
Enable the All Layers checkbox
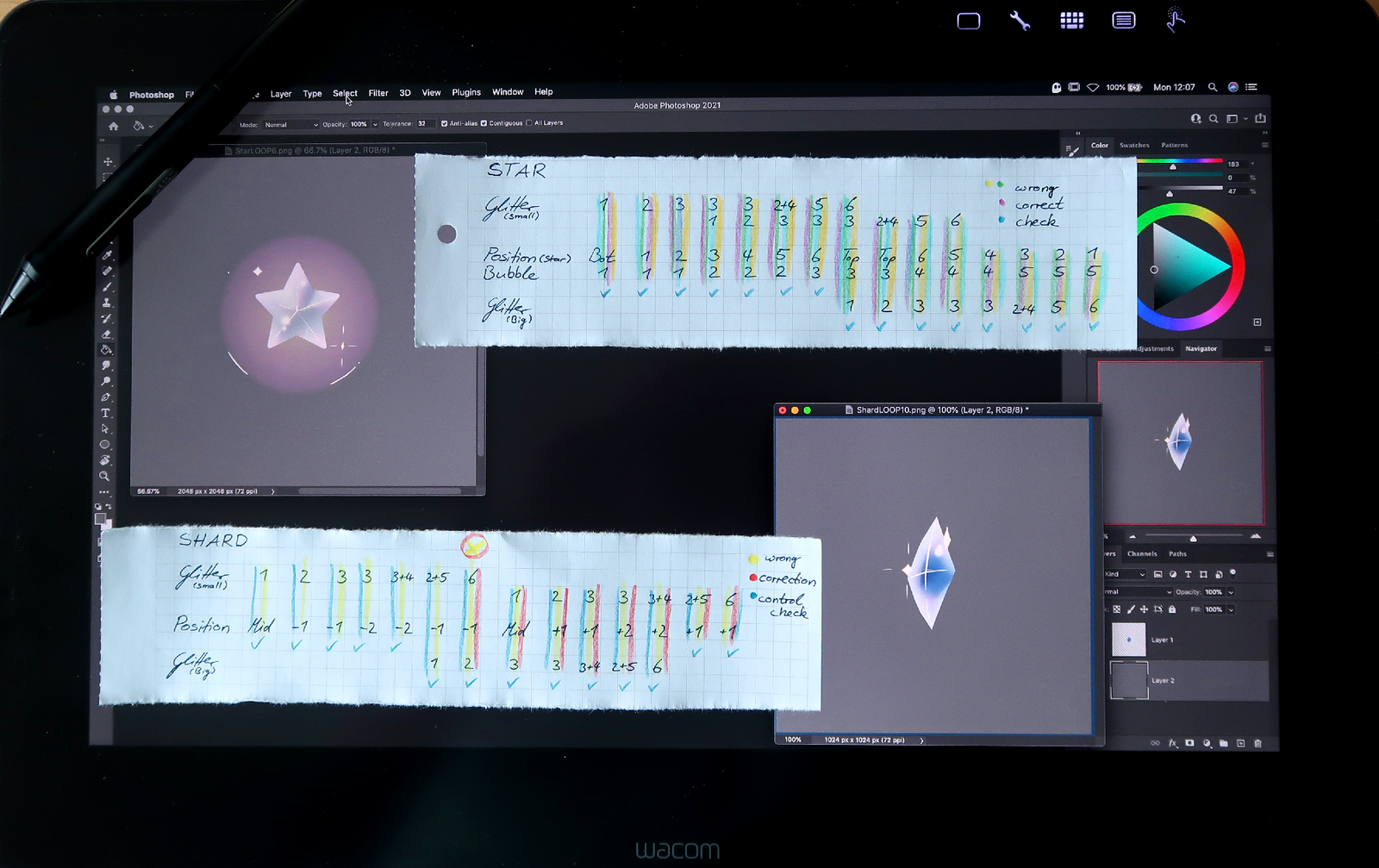(528, 123)
